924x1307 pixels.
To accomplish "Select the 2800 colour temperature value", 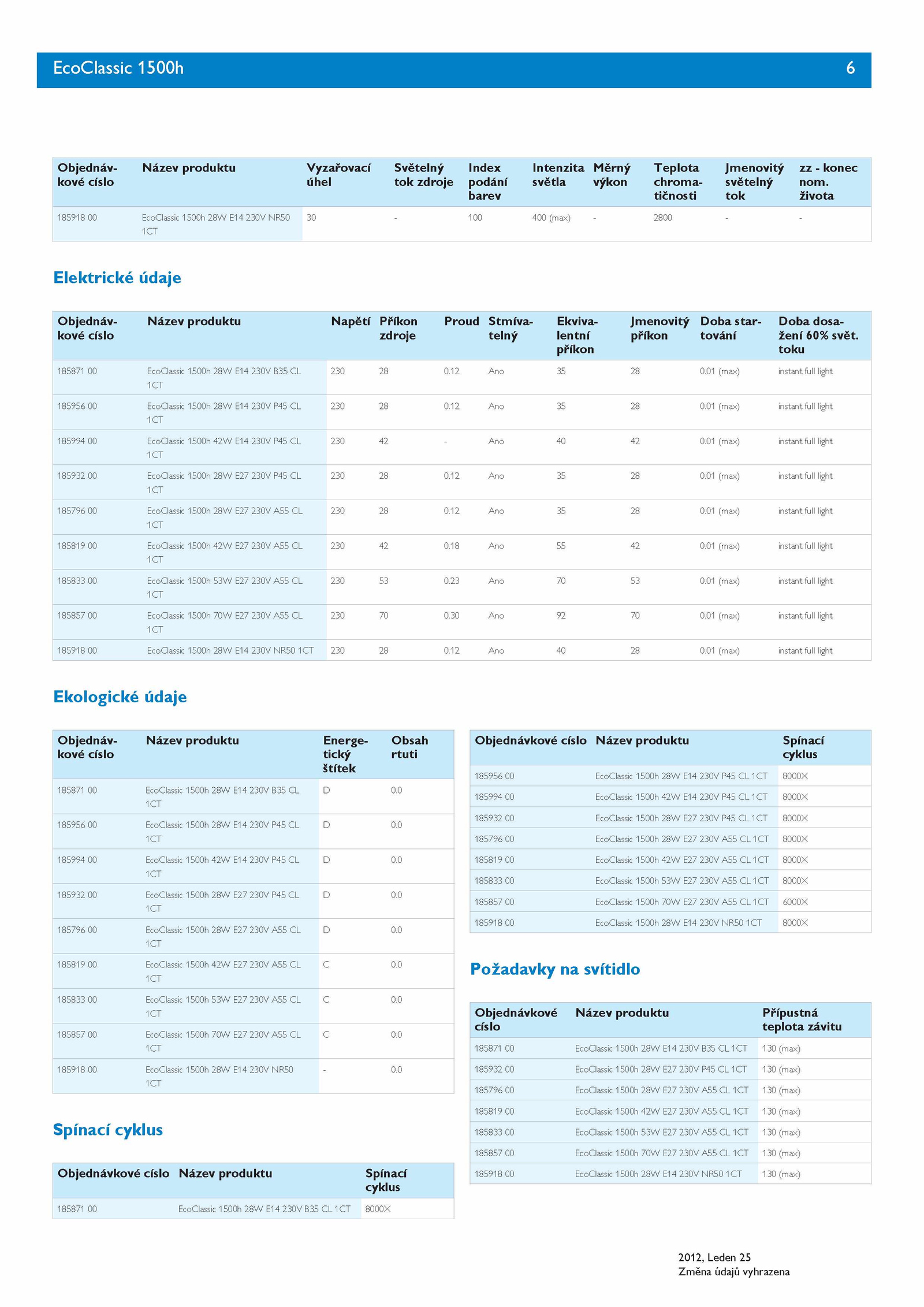I will pos(663,218).
